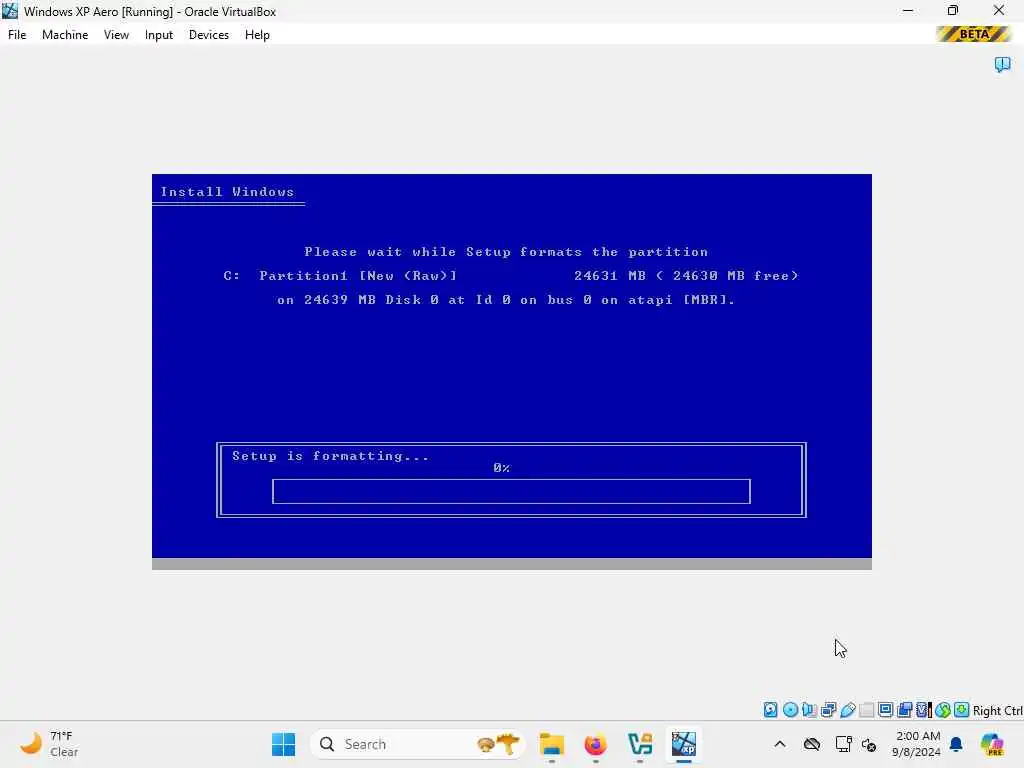Open the weather widget showing 71°F
This screenshot has height=768, width=1024.
coord(49,744)
